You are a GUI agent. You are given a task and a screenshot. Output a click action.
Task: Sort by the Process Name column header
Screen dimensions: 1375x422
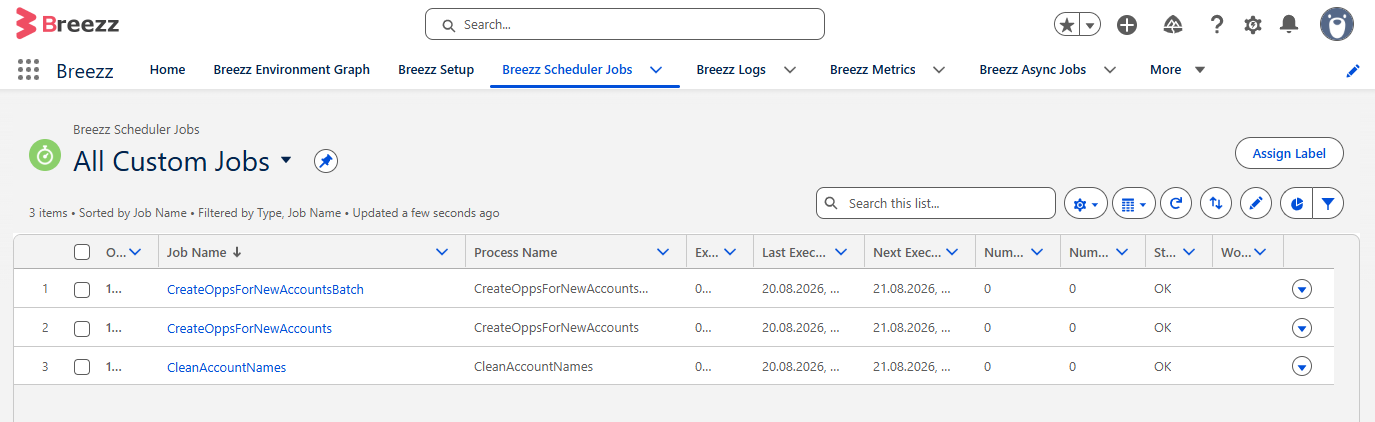(516, 252)
